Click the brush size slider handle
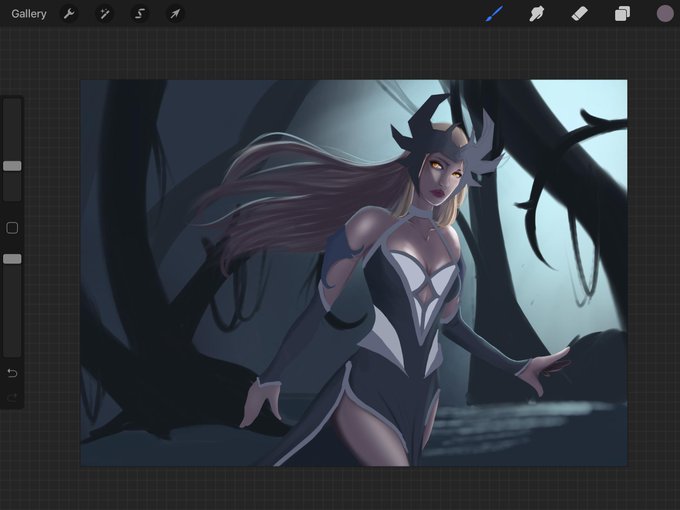Image resolution: width=680 pixels, height=510 pixels. [x=12, y=166]
